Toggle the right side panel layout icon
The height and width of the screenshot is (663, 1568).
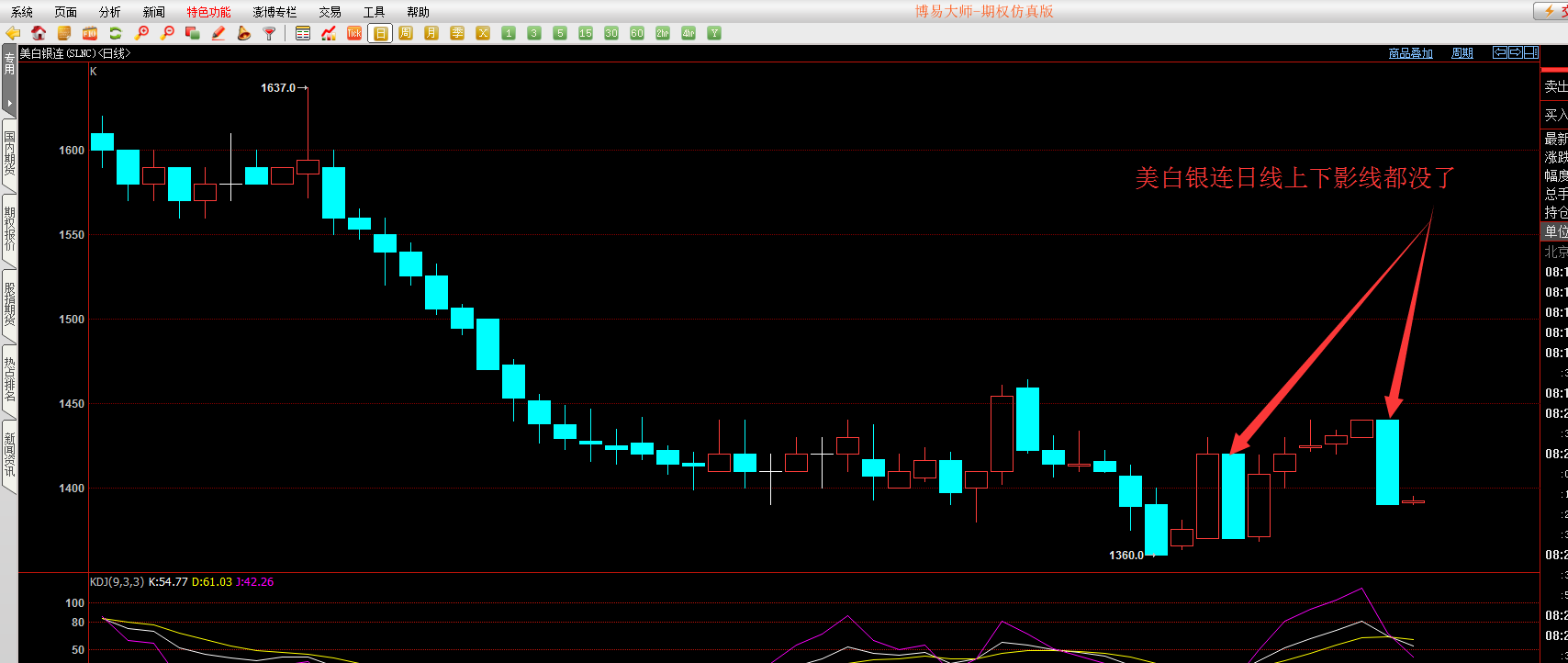1530,52
